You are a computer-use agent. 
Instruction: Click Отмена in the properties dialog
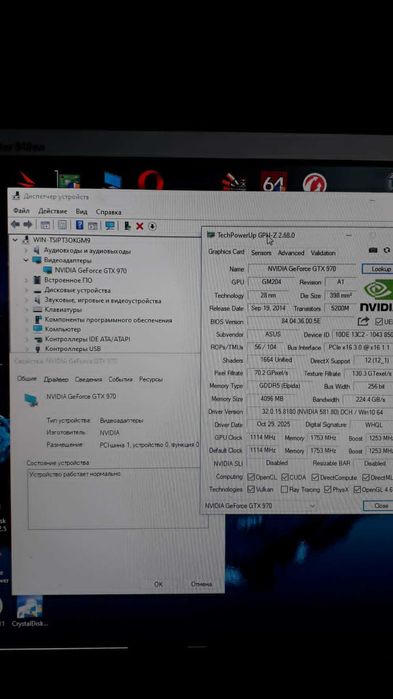click(x=201, y=584)
